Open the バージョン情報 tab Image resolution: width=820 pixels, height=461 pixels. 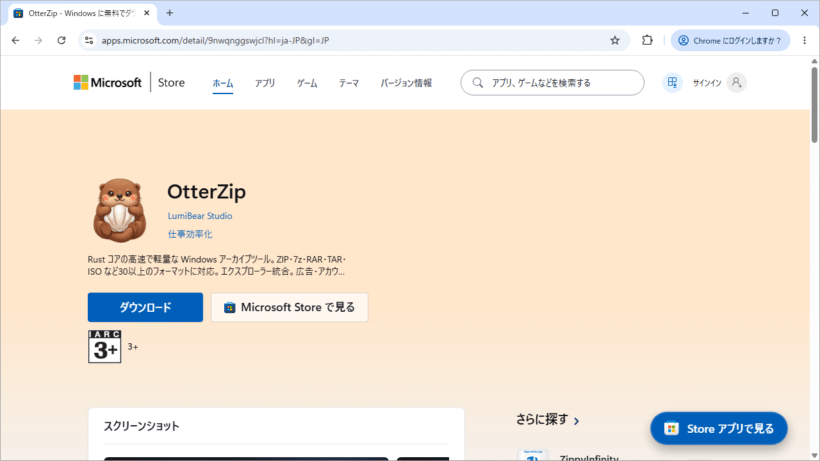(406, 83)
